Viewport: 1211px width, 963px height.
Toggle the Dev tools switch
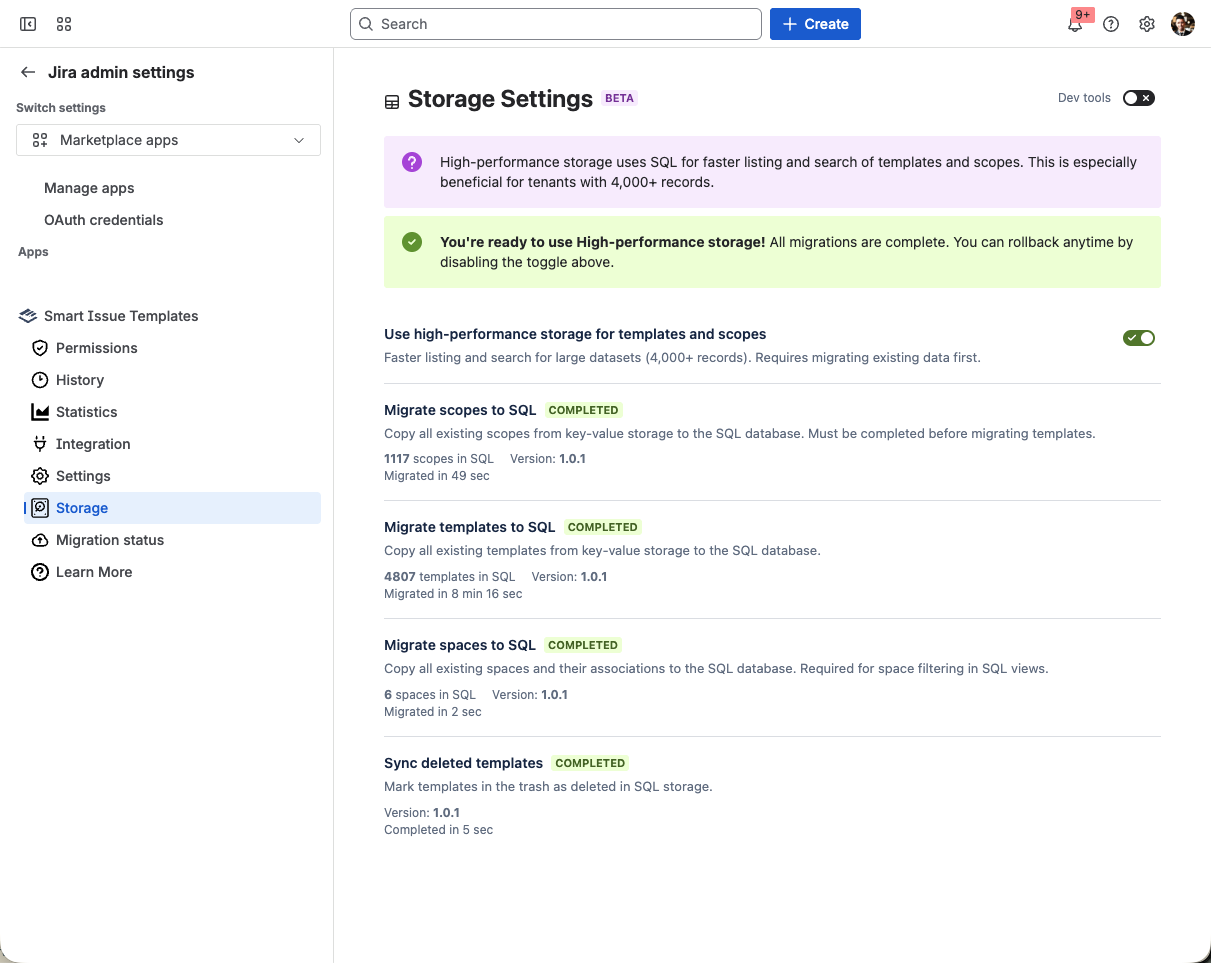pos(1139,98)
